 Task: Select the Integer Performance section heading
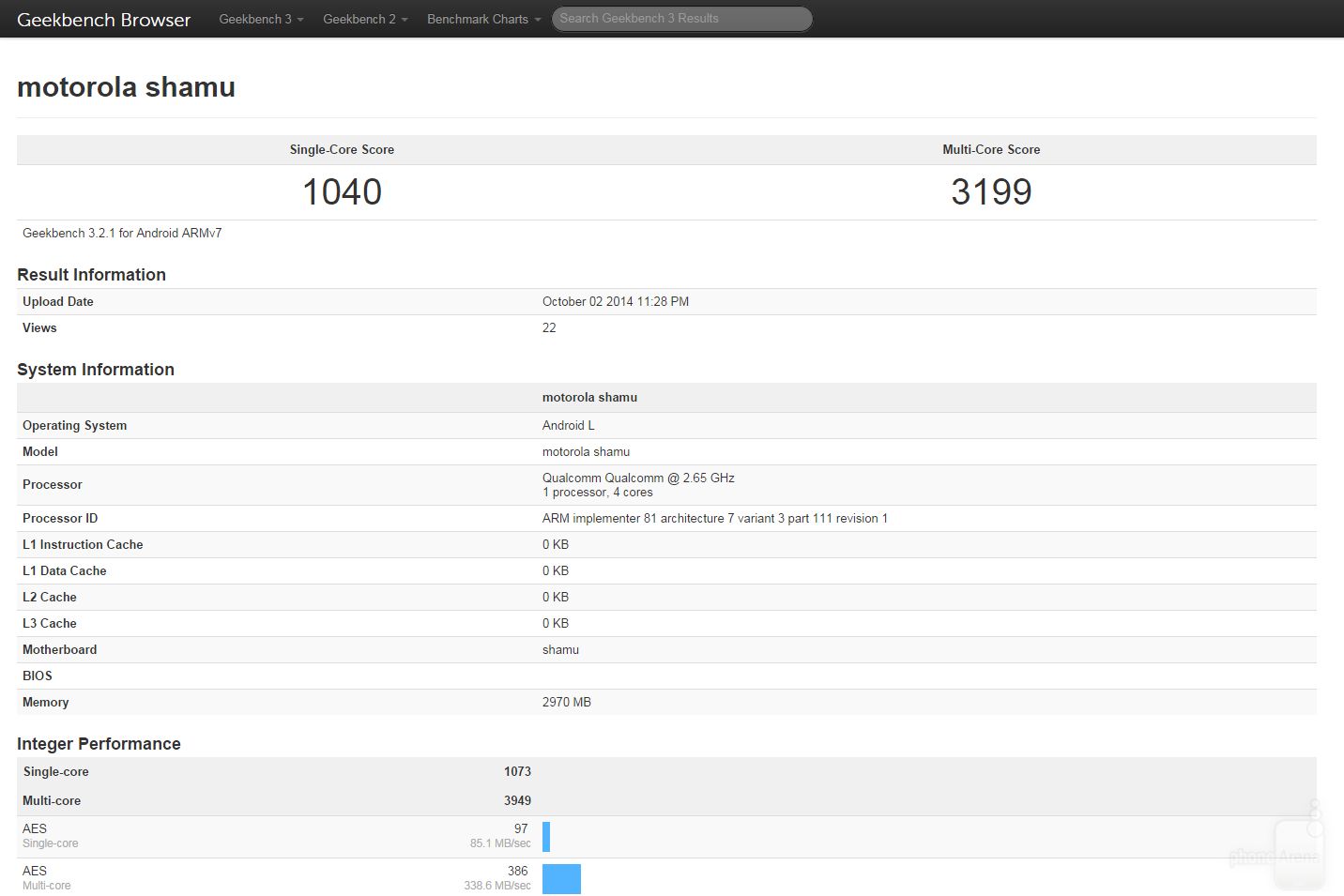click(x=99, y=743)
